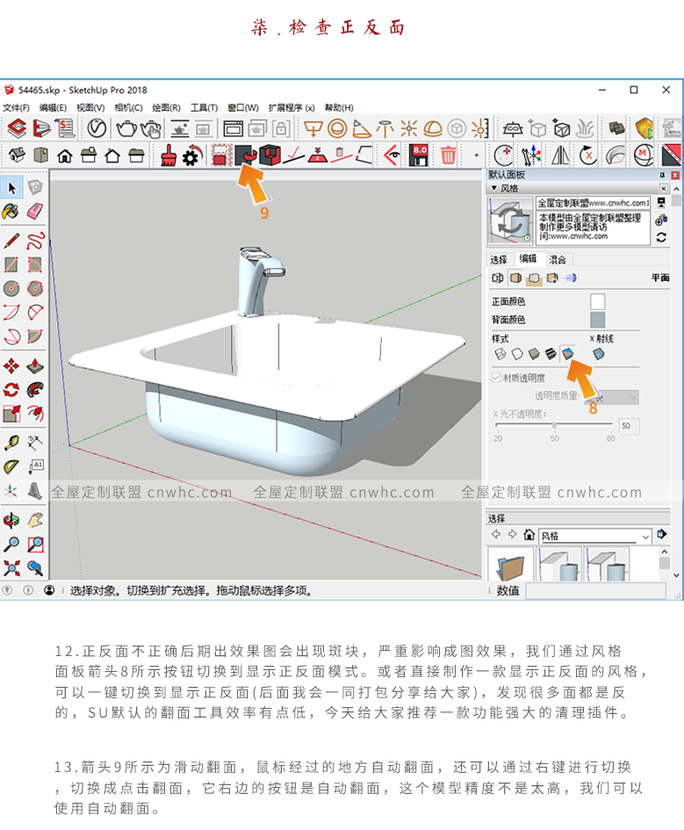Image resolution: width=684 pixels, height=830 pixels.
Task: Open the 相机(C) menu
Action: [129, 107]
